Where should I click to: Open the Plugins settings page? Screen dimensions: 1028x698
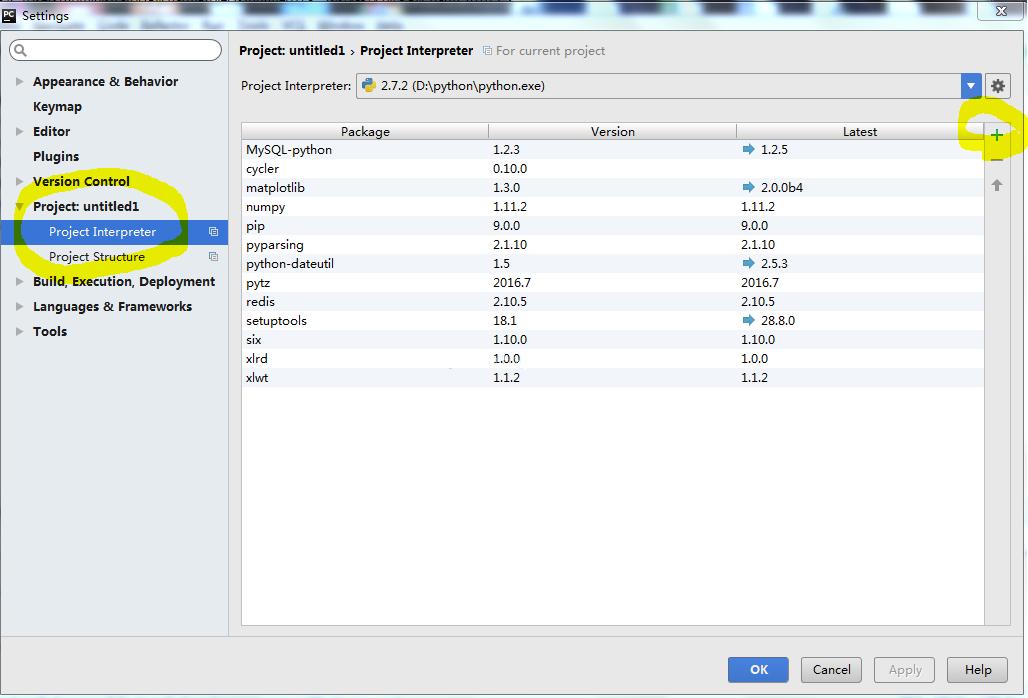(56, 157)
